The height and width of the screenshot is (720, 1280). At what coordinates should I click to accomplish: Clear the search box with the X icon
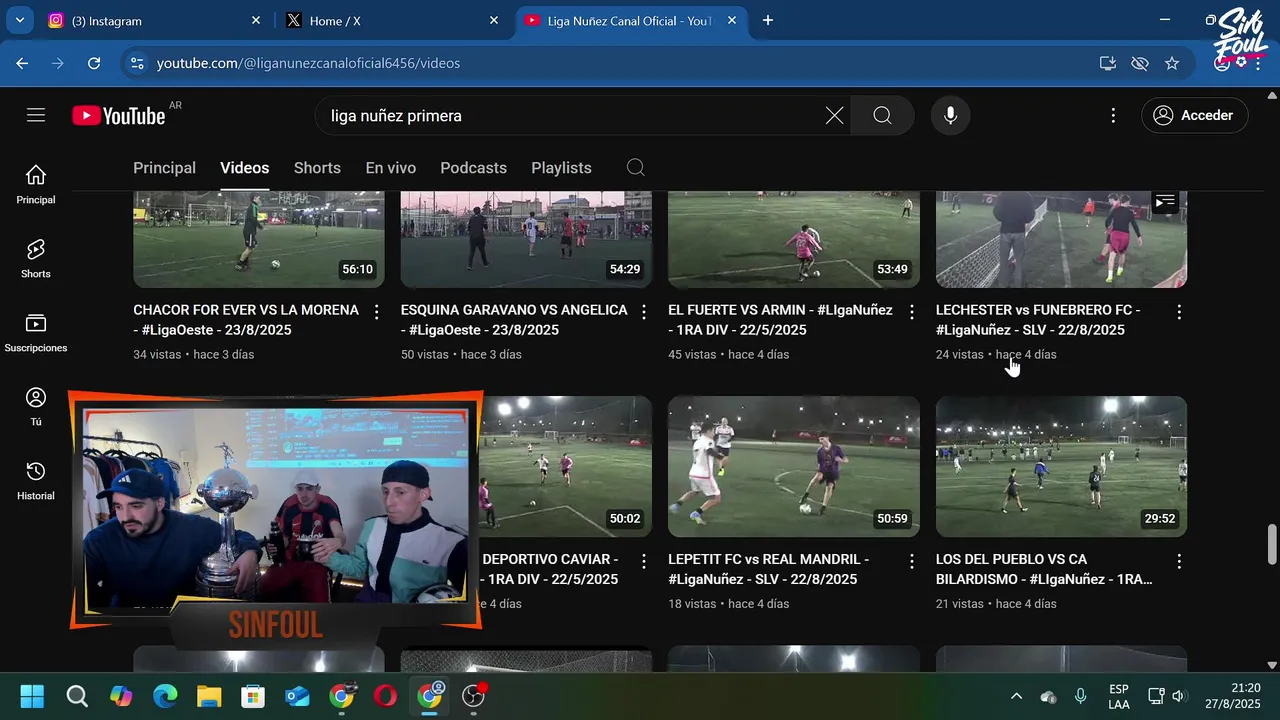pos(834,116)
